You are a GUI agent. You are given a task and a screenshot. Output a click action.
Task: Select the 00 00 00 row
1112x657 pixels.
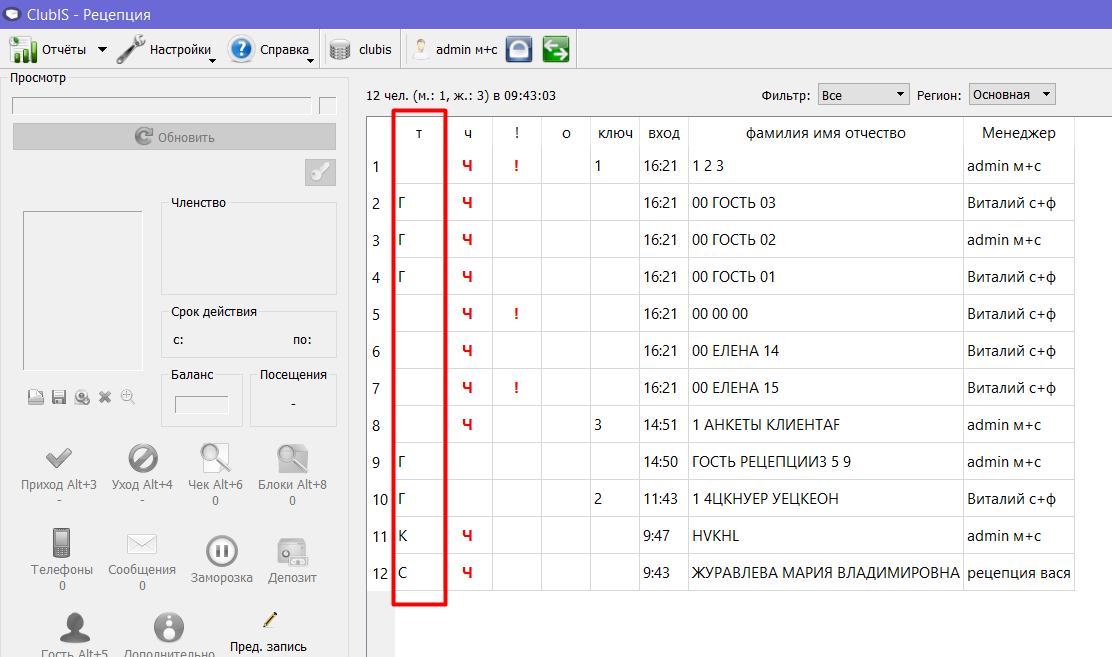click(x=721, y=314)
